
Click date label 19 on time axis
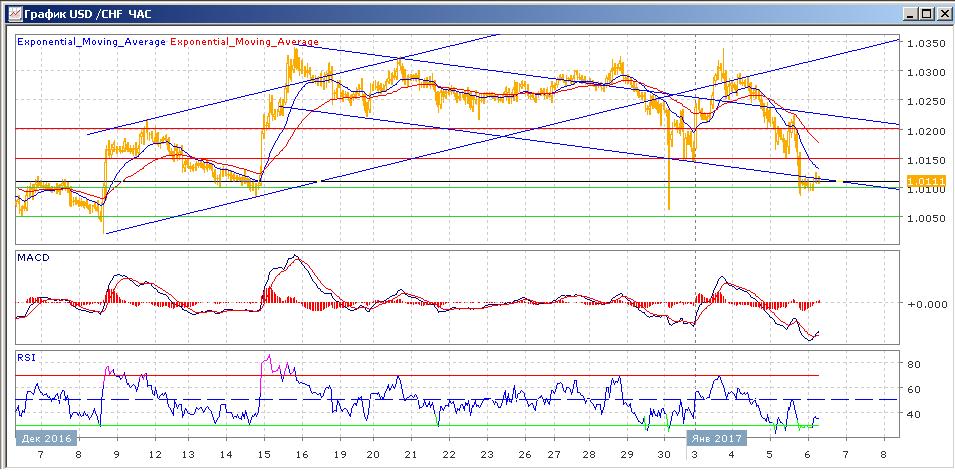(340, 455)
